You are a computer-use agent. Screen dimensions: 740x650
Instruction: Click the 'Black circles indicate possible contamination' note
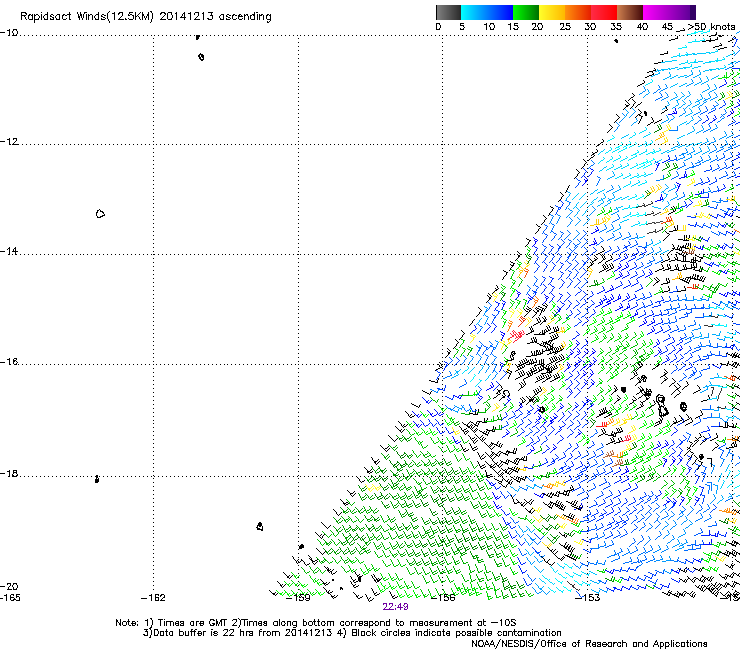pyautogui.click(x=456, y=633)
